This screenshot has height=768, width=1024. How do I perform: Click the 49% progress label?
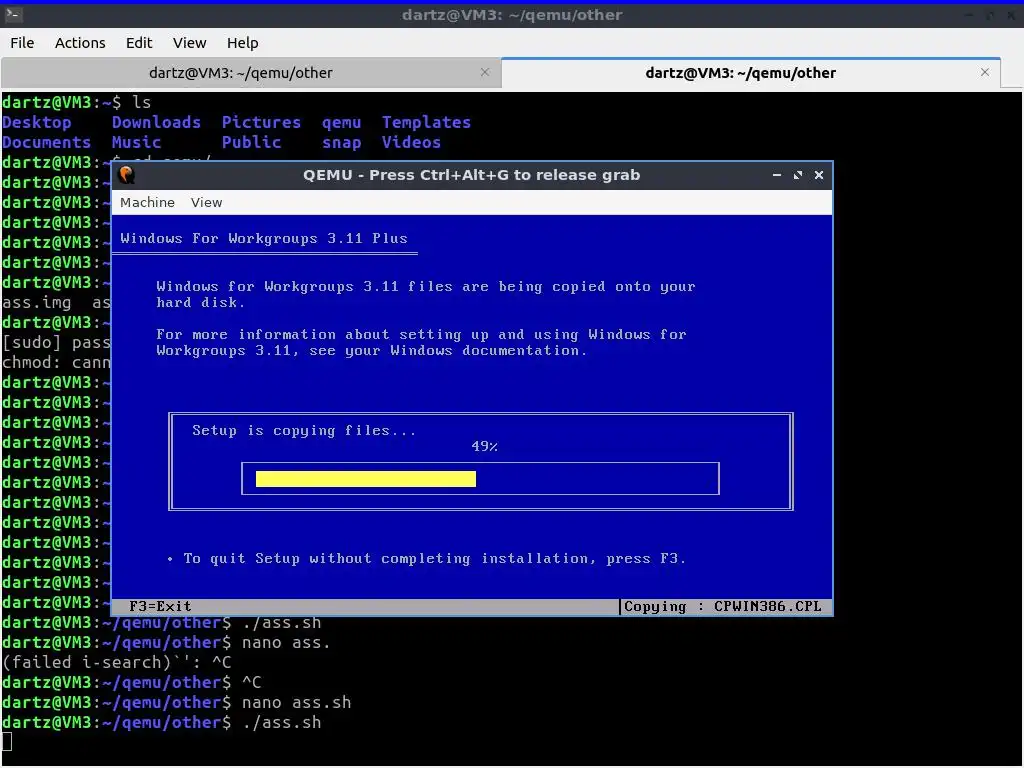(x=485, y=447)
